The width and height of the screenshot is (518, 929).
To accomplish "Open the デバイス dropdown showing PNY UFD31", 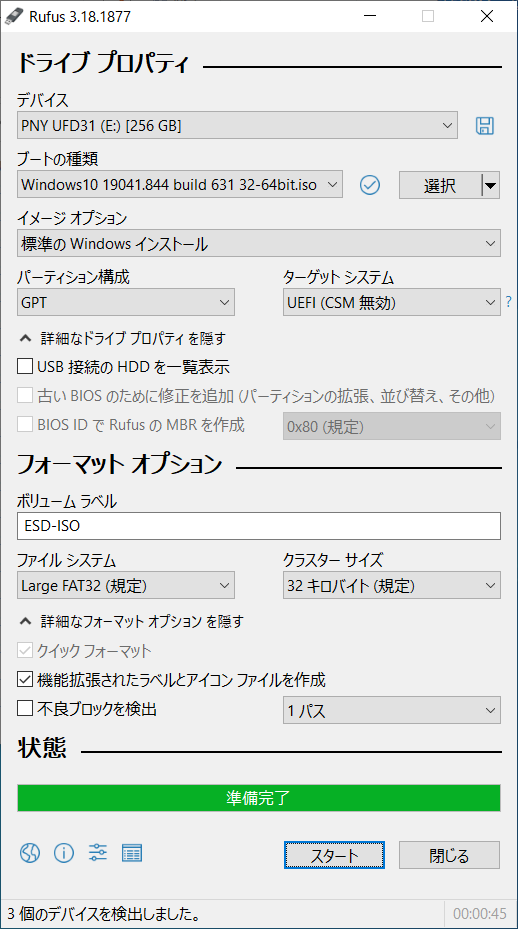I will [237, 125].
